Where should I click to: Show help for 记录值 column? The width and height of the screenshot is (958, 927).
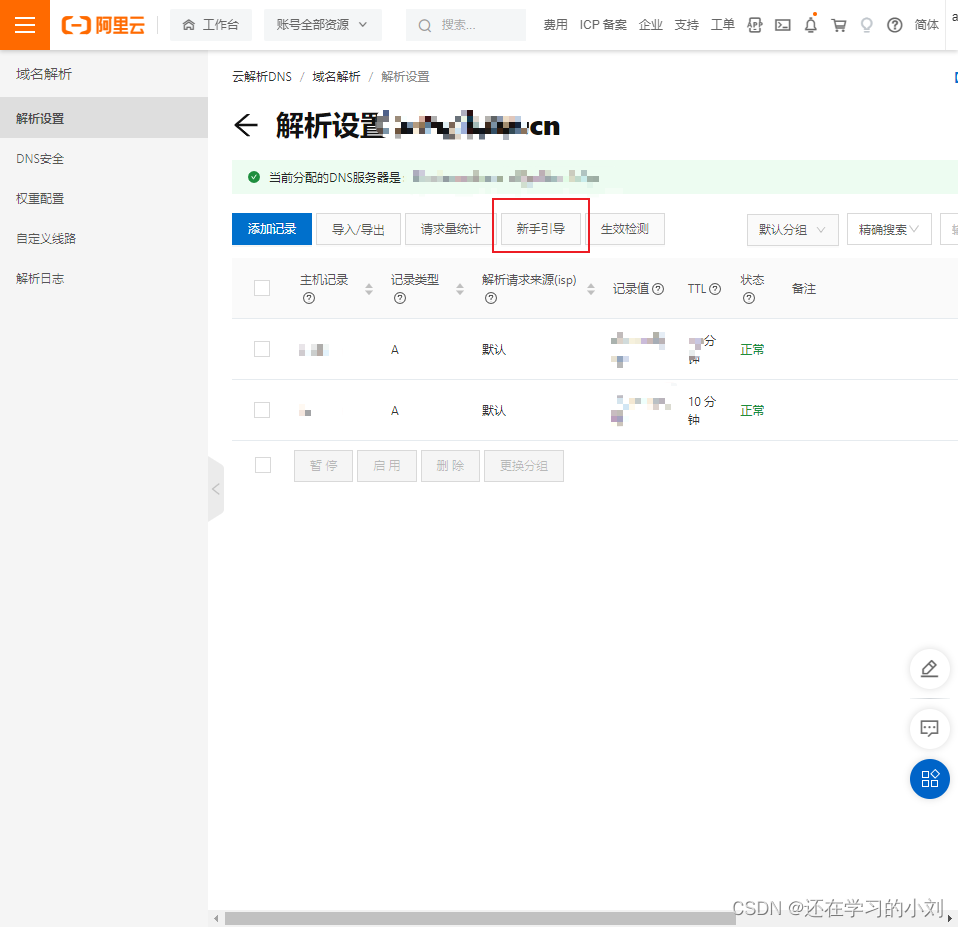click(658, 289)
